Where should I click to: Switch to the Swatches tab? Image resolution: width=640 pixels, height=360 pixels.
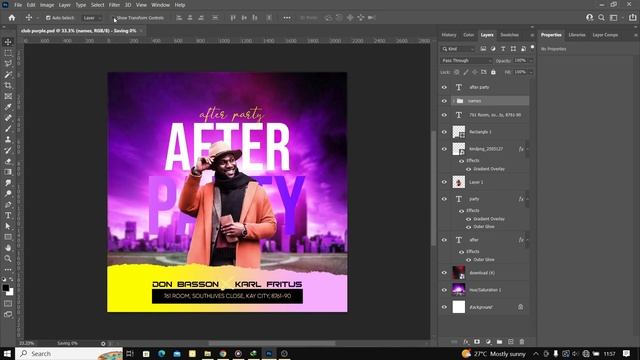[x=509, y=35]
